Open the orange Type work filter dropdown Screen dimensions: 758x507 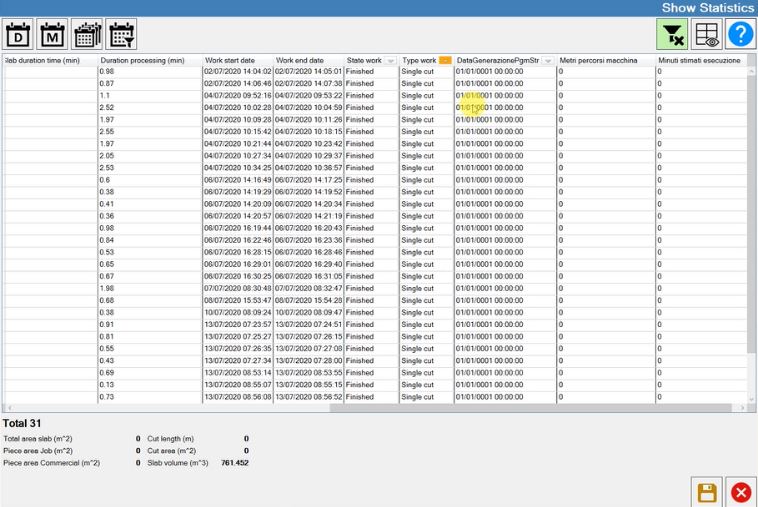click(445, 60)
